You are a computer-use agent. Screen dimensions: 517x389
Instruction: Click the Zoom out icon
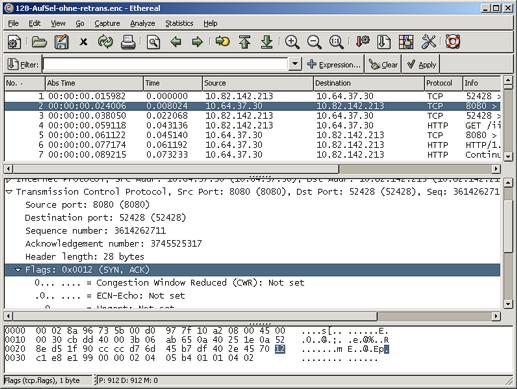coord(314,42)
